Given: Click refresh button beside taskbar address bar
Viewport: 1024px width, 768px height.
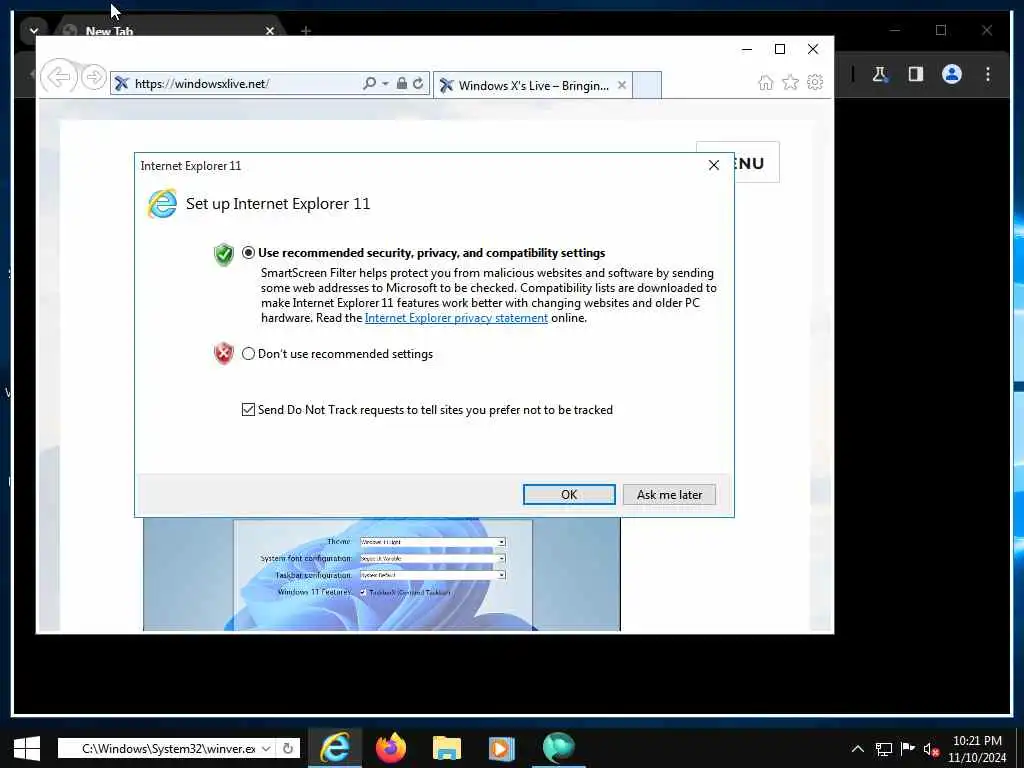Looking at the screenshot, I should click(x=288, y=748).
